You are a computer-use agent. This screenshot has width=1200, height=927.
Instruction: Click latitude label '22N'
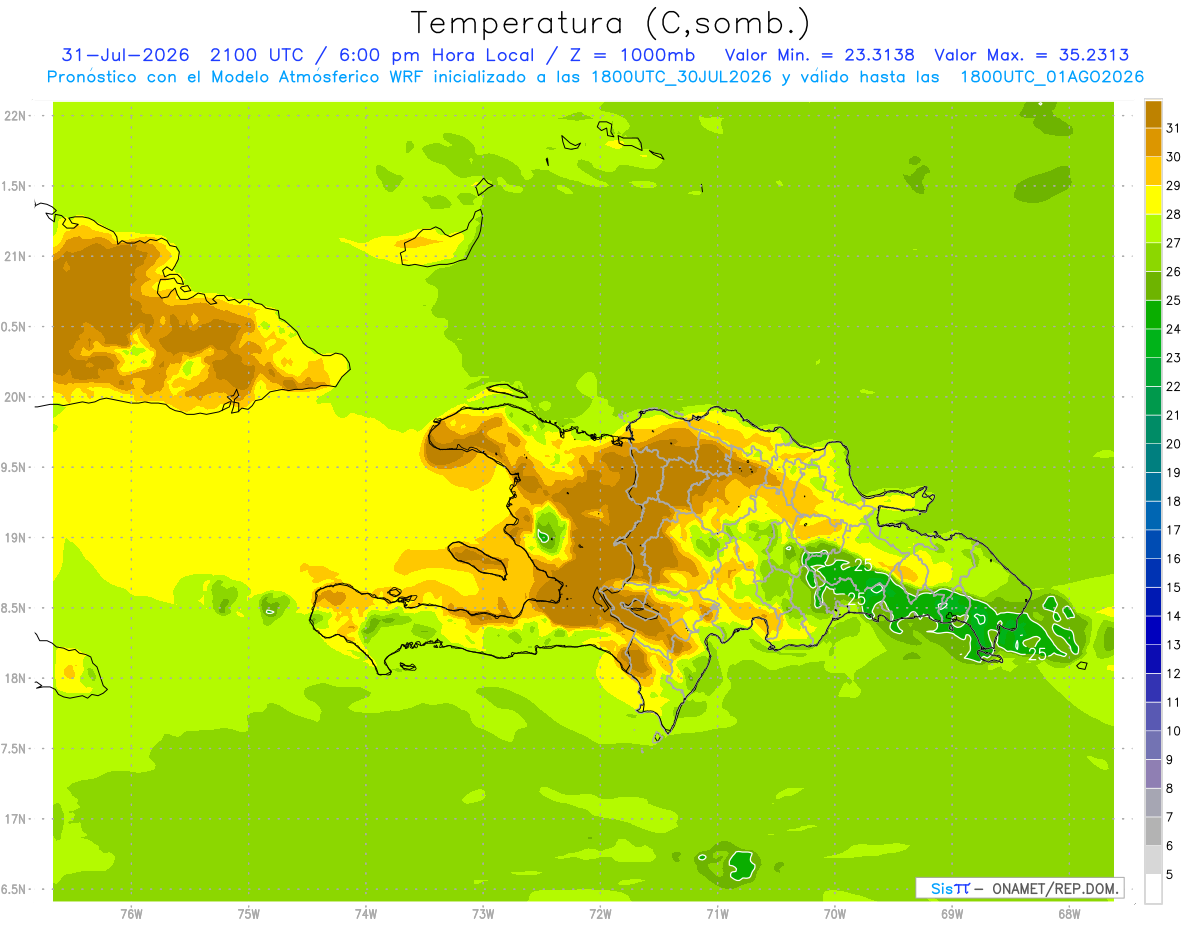15,116
